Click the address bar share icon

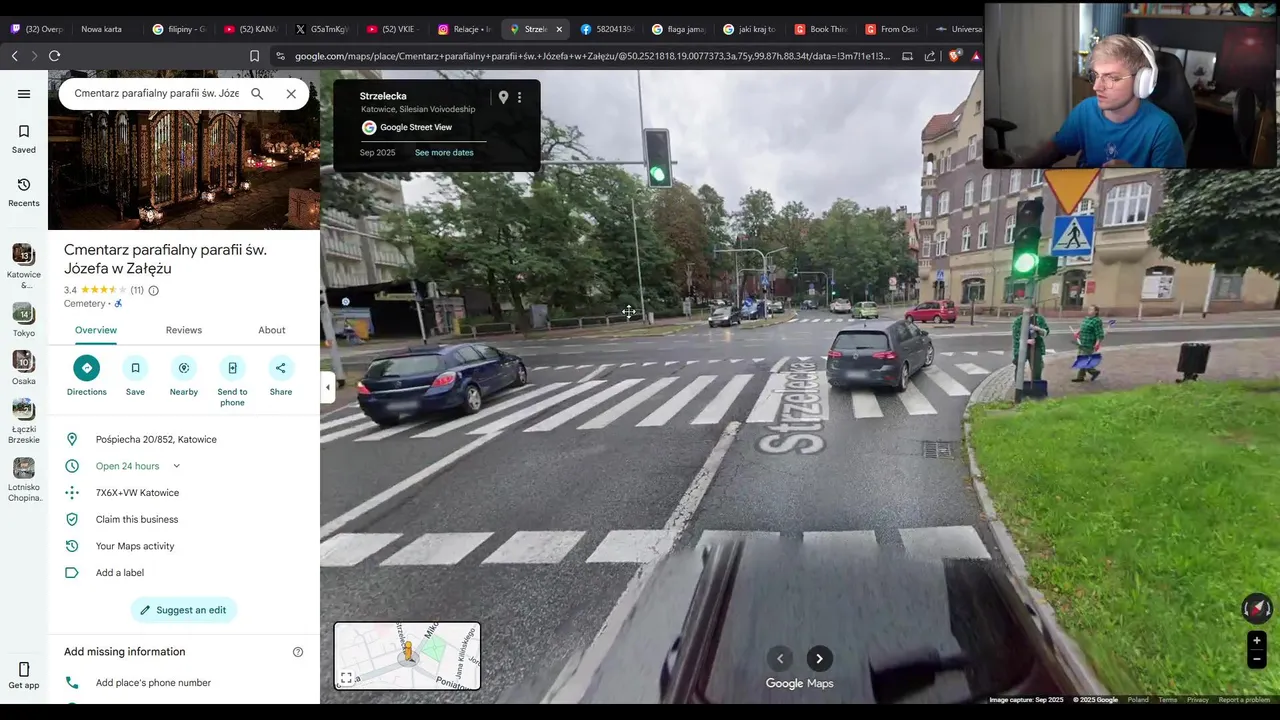(x=930, y=56)
